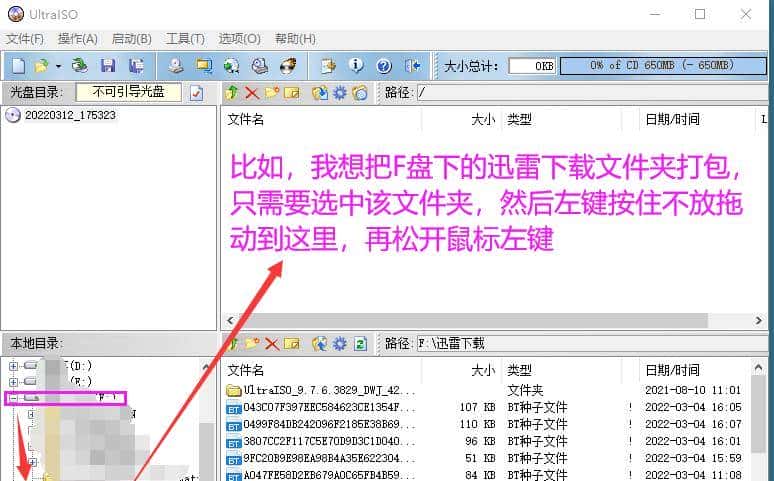Click the disc pane horizontal scrollbar thumb
The image size is (774, 481).
(472, 321)
